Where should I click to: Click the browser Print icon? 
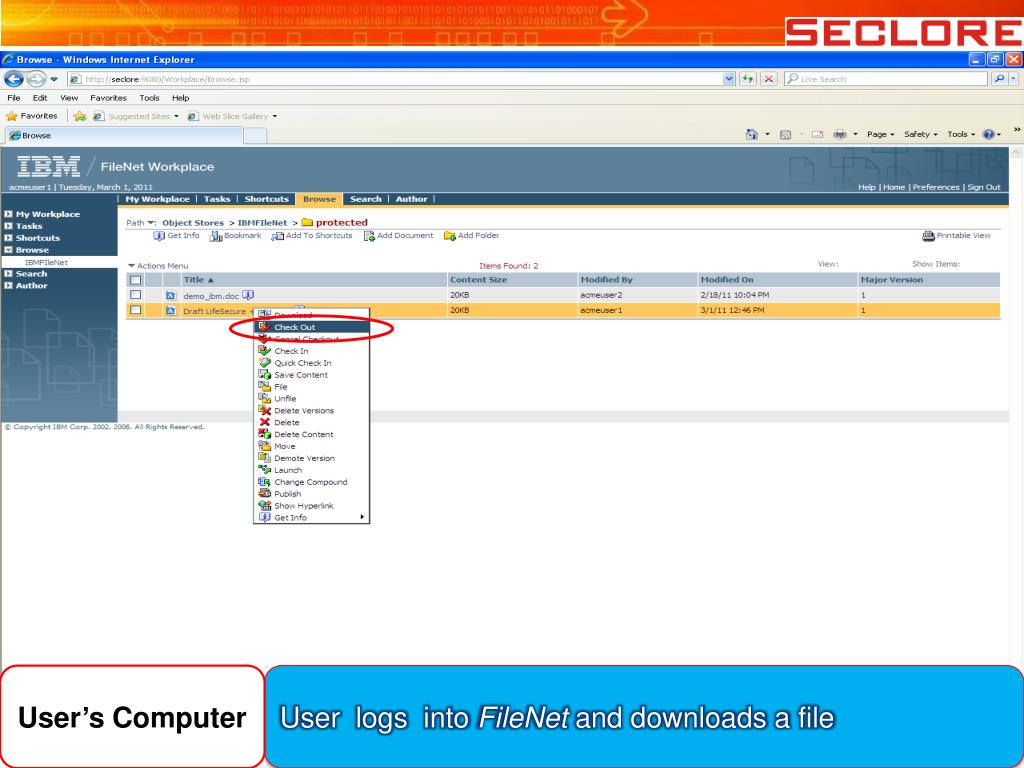[840, 135]
